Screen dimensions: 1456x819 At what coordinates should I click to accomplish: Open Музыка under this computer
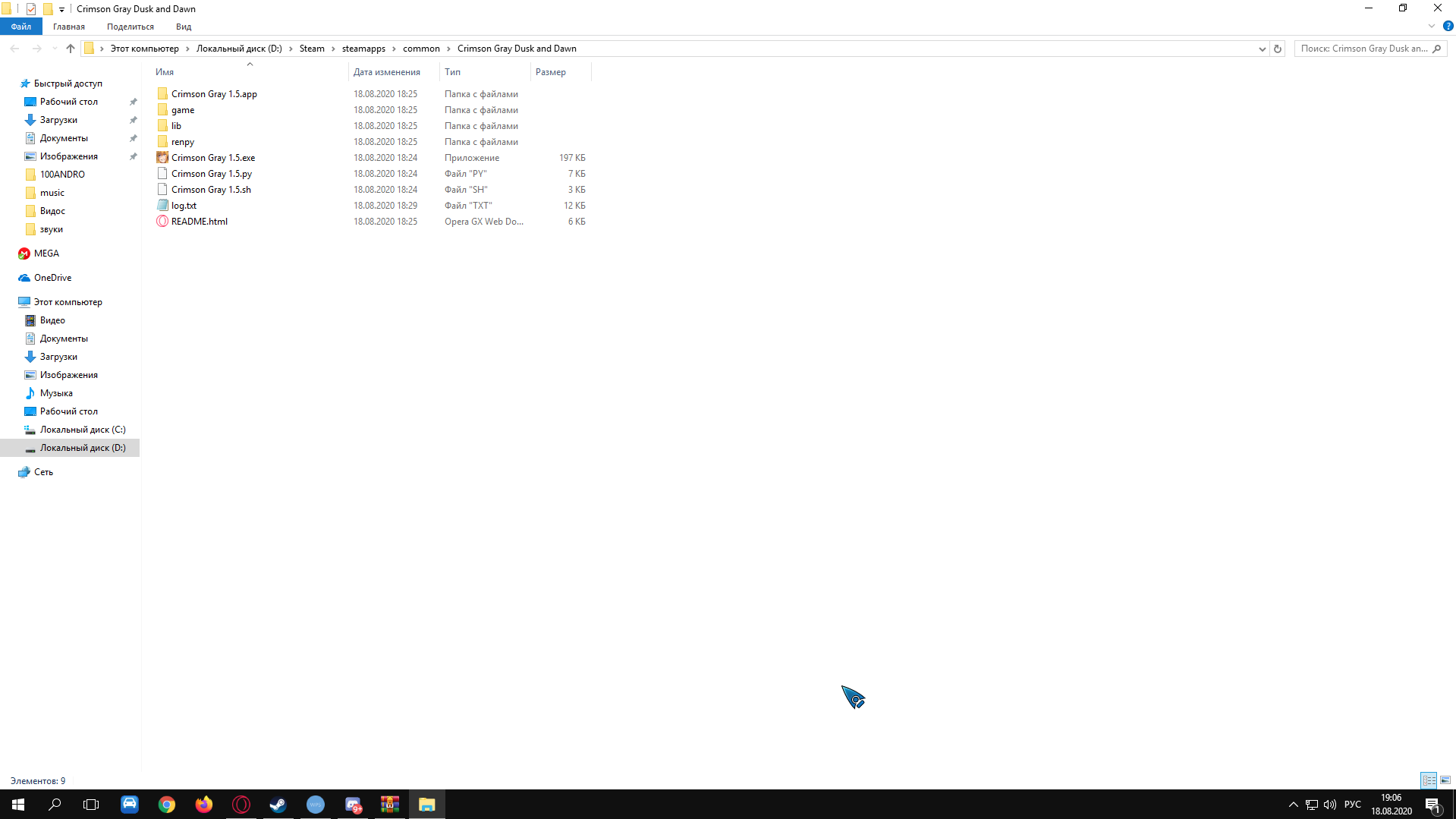tap(56, 393)
